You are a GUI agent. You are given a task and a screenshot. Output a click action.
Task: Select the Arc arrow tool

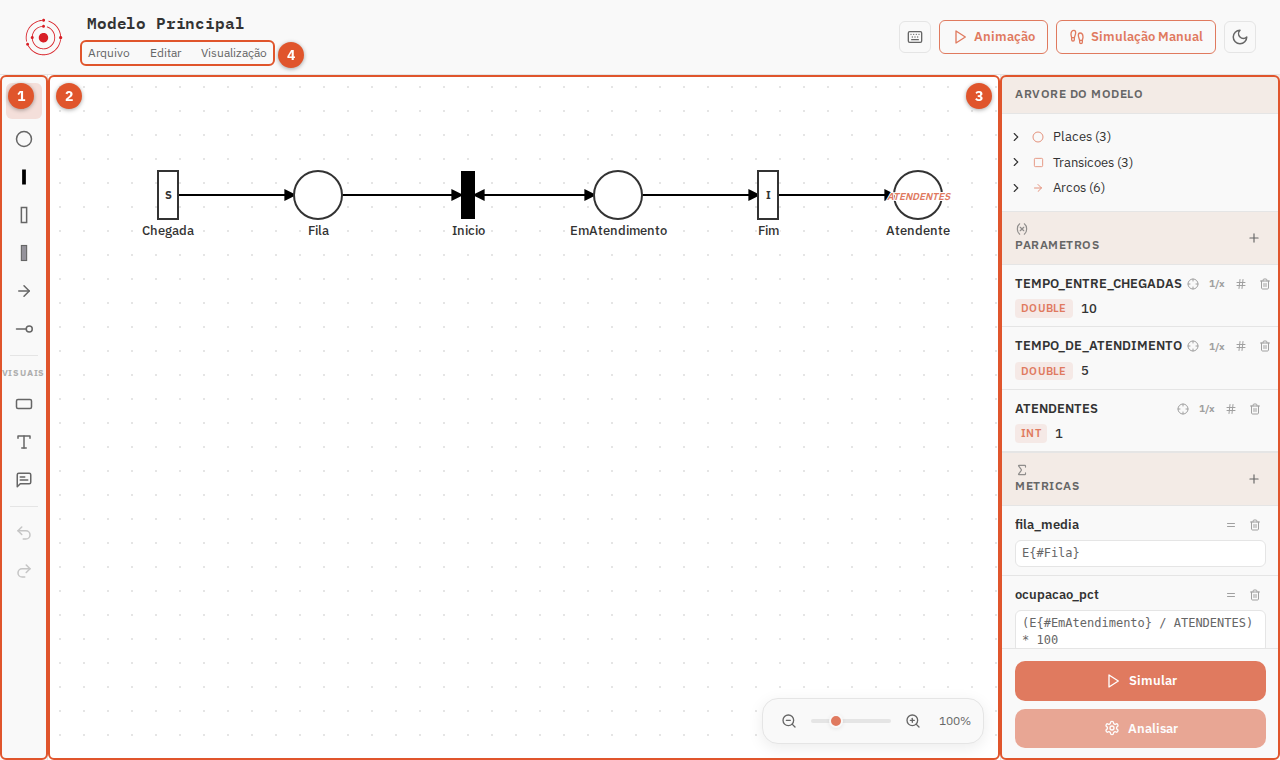click(24, 291)
